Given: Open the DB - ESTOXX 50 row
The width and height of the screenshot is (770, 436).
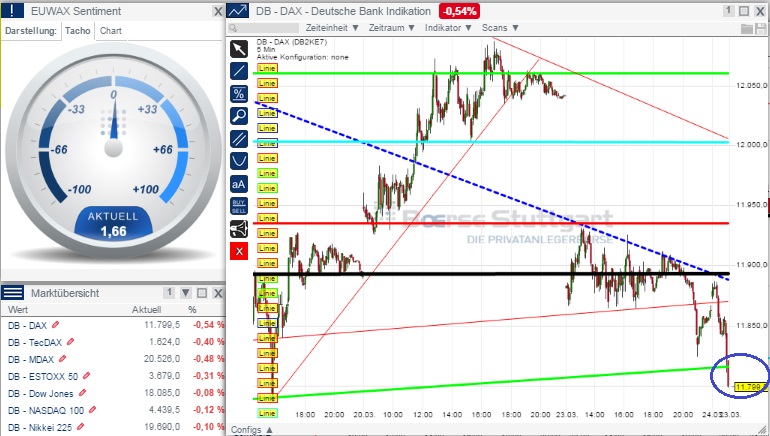Looking at the screenshot, I should 113,376.
